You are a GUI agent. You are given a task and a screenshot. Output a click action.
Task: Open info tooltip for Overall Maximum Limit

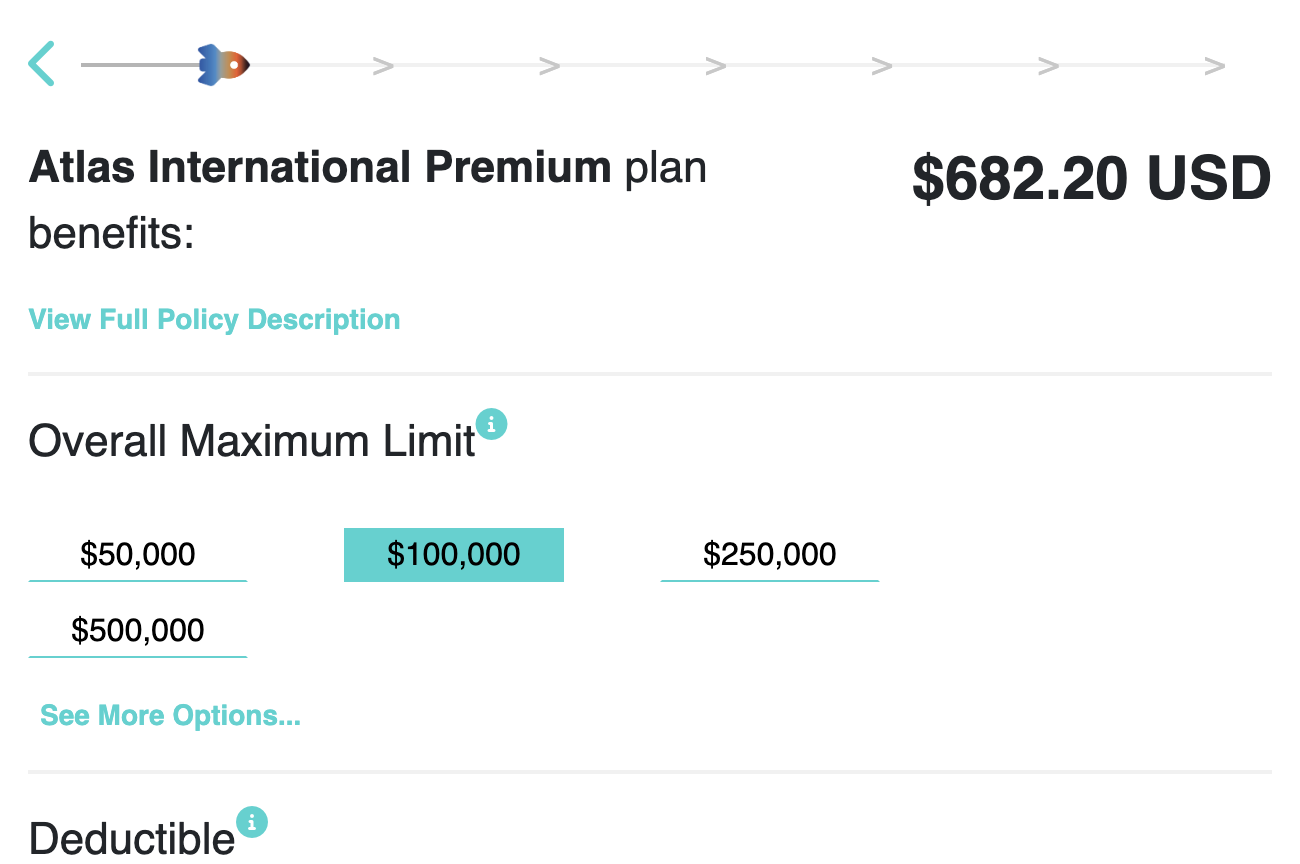pos(491,424)
